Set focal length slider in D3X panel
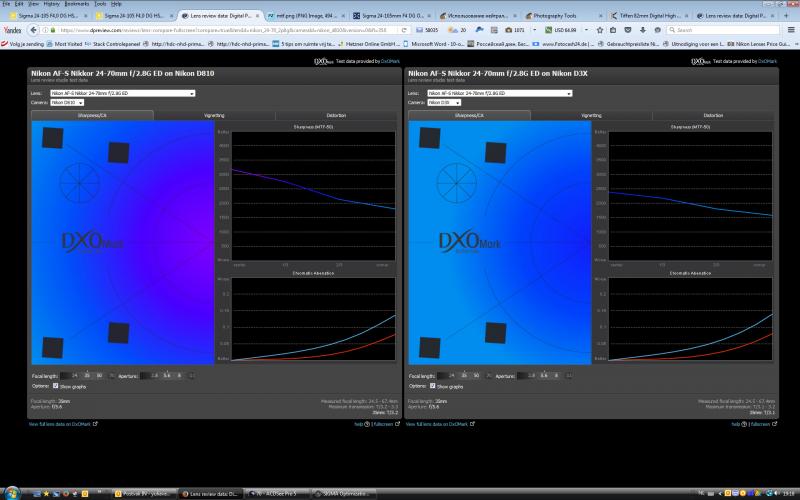The width and height of the screenshot is (800, 500). point(464,375)
